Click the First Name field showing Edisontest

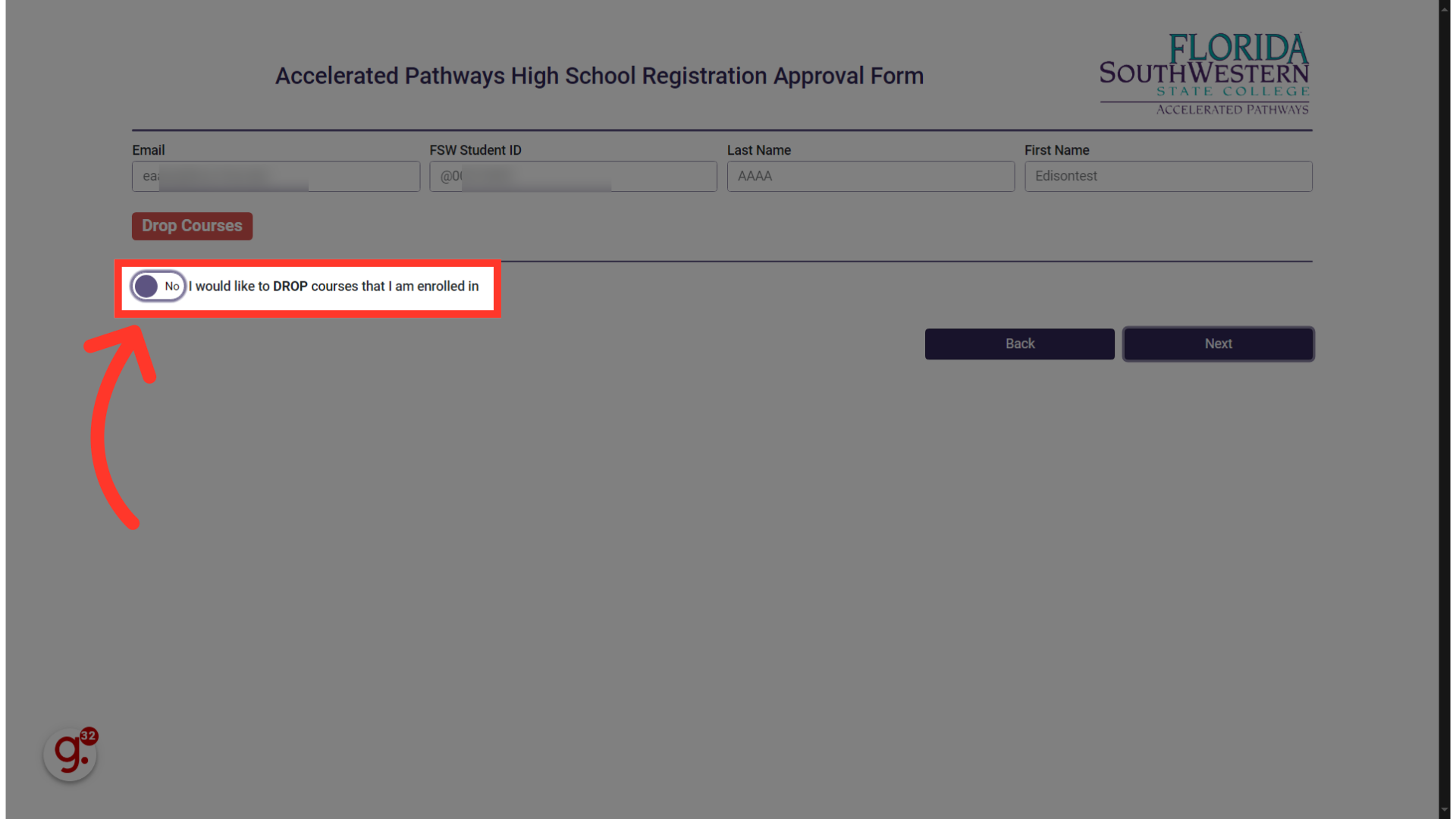(x=1168, y=176)
